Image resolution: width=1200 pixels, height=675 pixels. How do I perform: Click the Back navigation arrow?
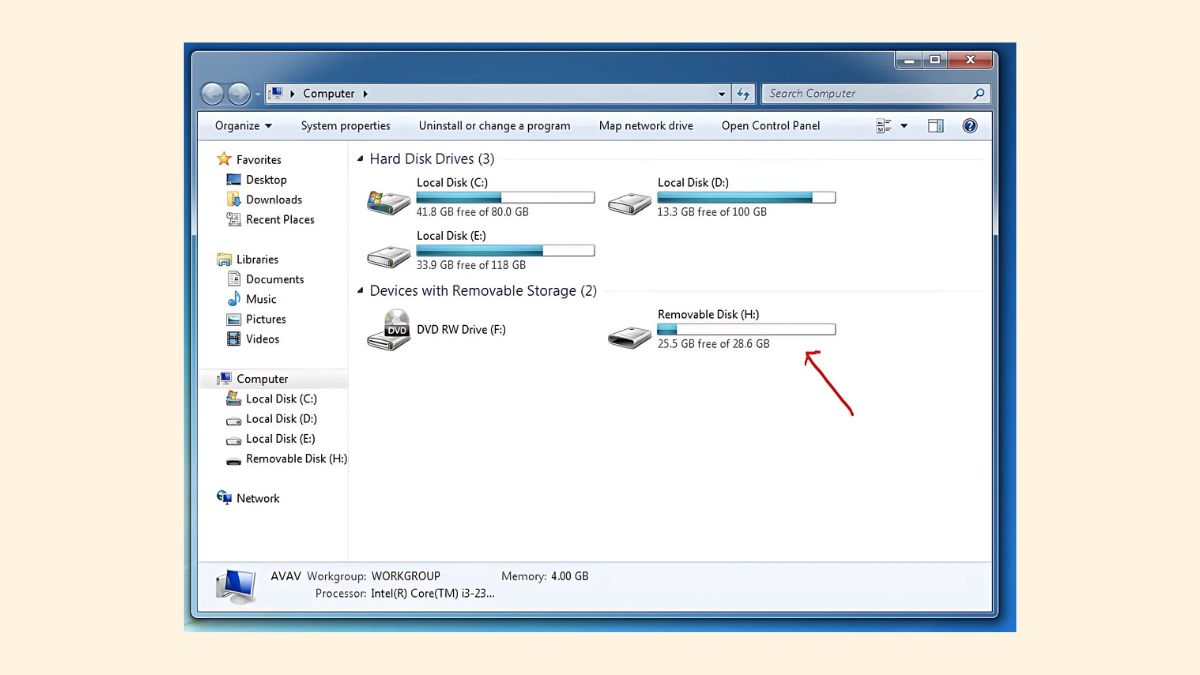212,94
